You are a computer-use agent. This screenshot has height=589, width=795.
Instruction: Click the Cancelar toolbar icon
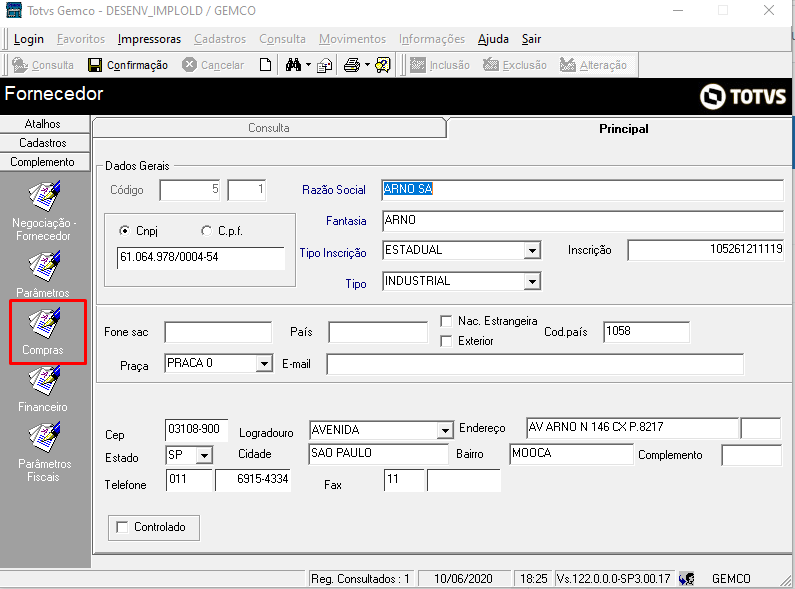pyautogui.click(x=189, y=65)
